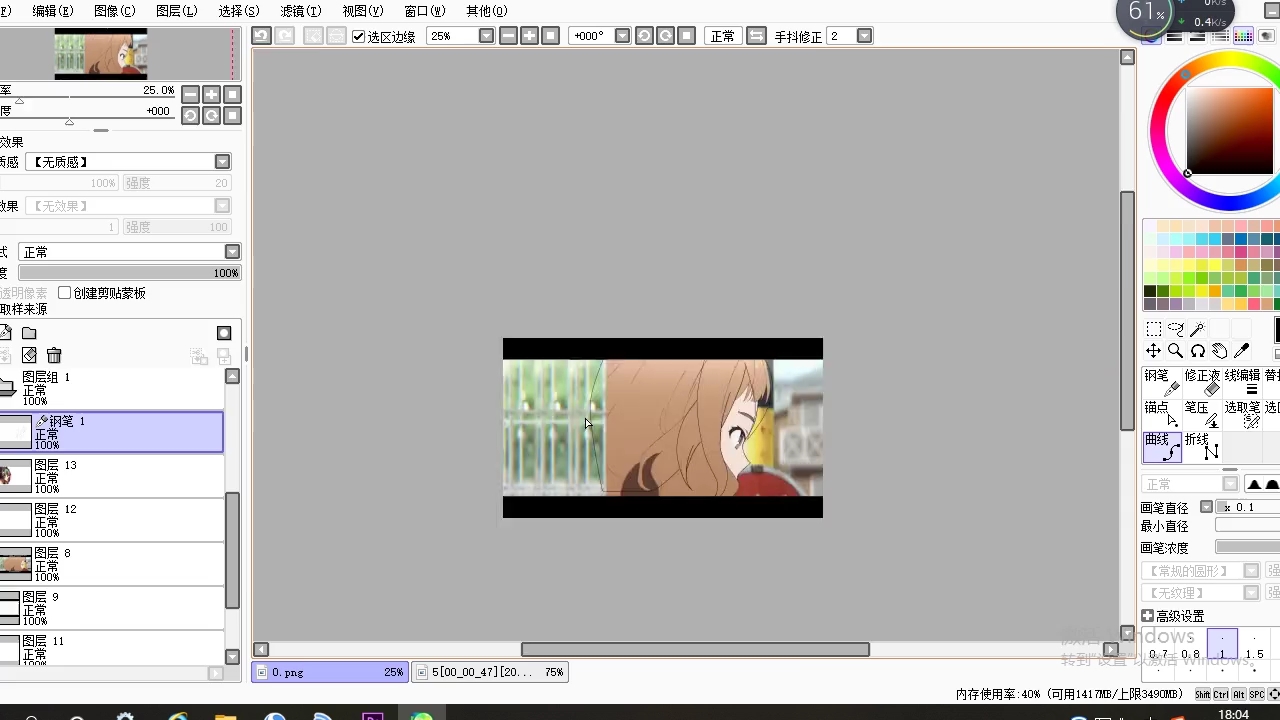Screen dimensions: 1280x720
Task: Adjust the layer opacity 100% slider
Action: pos(129,273)
